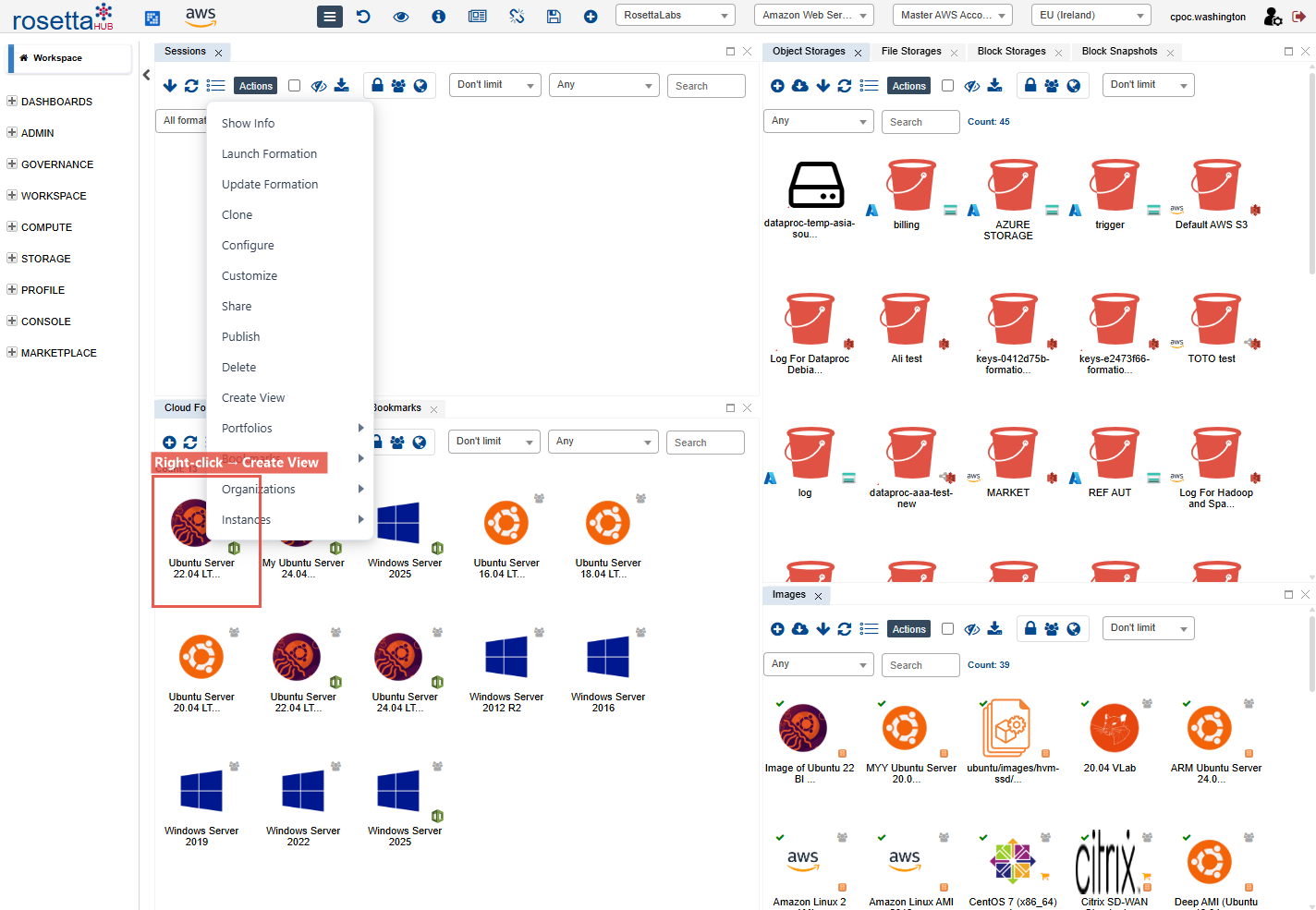Click the save floppy disk icon in top toolbar
This screenshot has height=910, width=1316.
click(554, 16)
